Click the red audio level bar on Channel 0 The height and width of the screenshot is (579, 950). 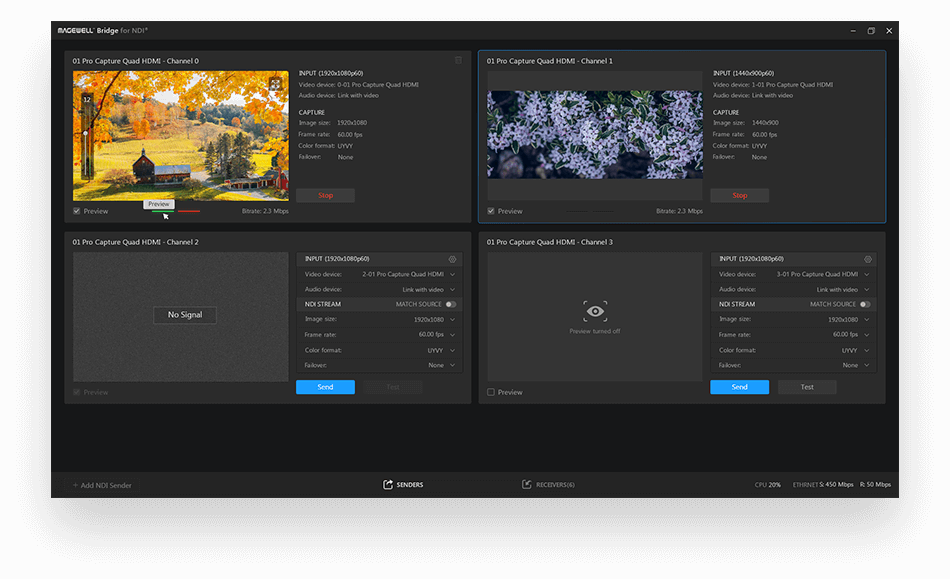coord(189,211)
